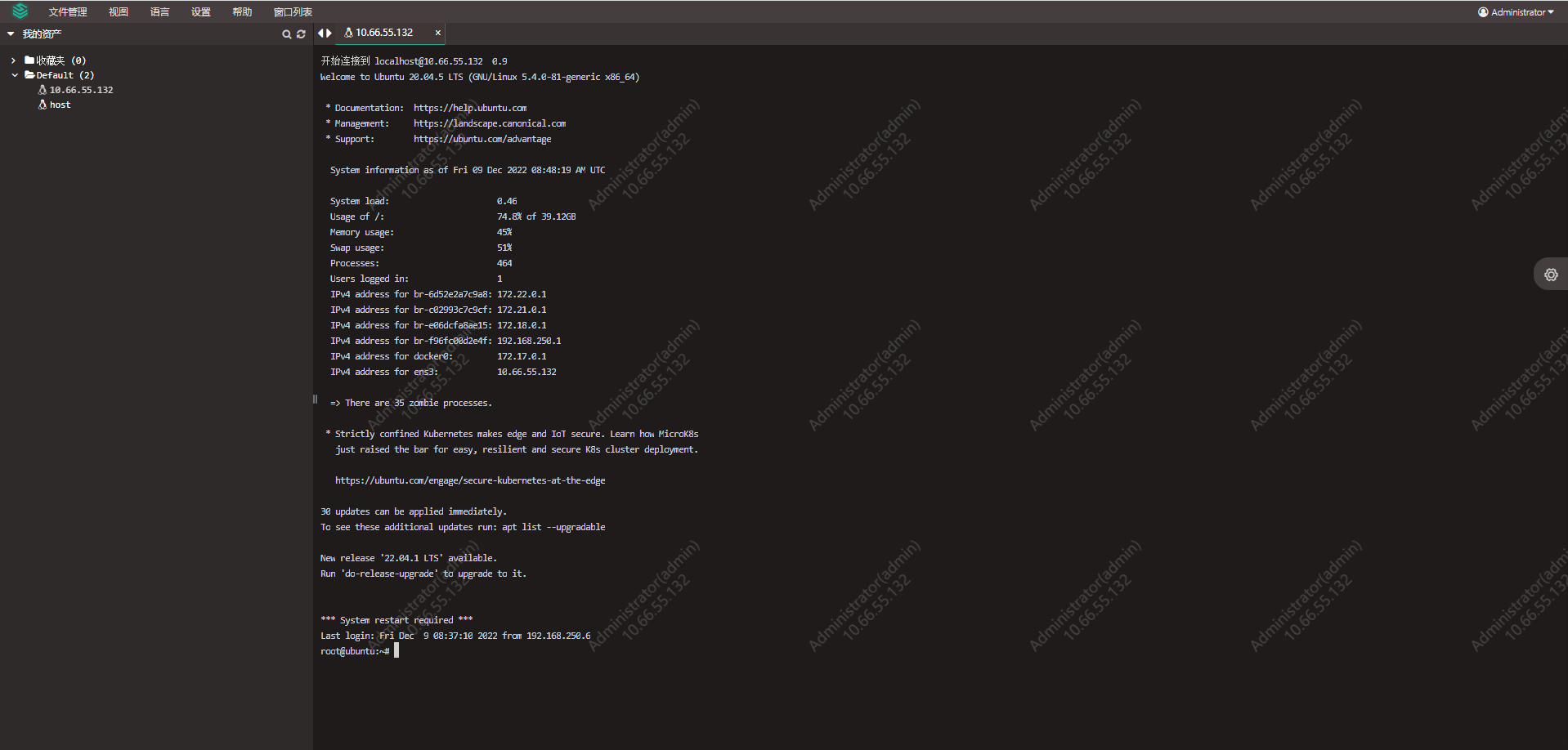
Task: Open the 视图 menu
Action: [119, 12]
